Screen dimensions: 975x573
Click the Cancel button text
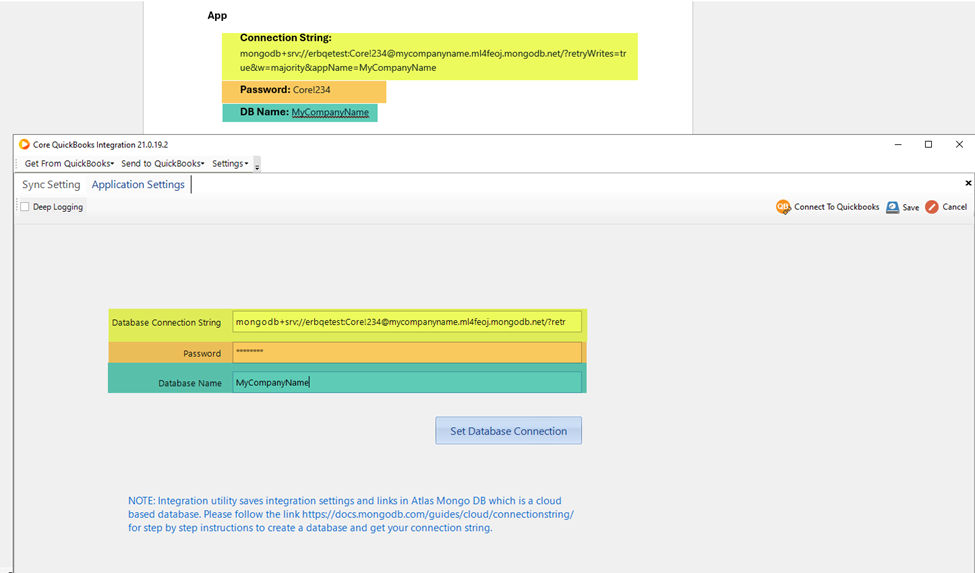click(954, 207)
